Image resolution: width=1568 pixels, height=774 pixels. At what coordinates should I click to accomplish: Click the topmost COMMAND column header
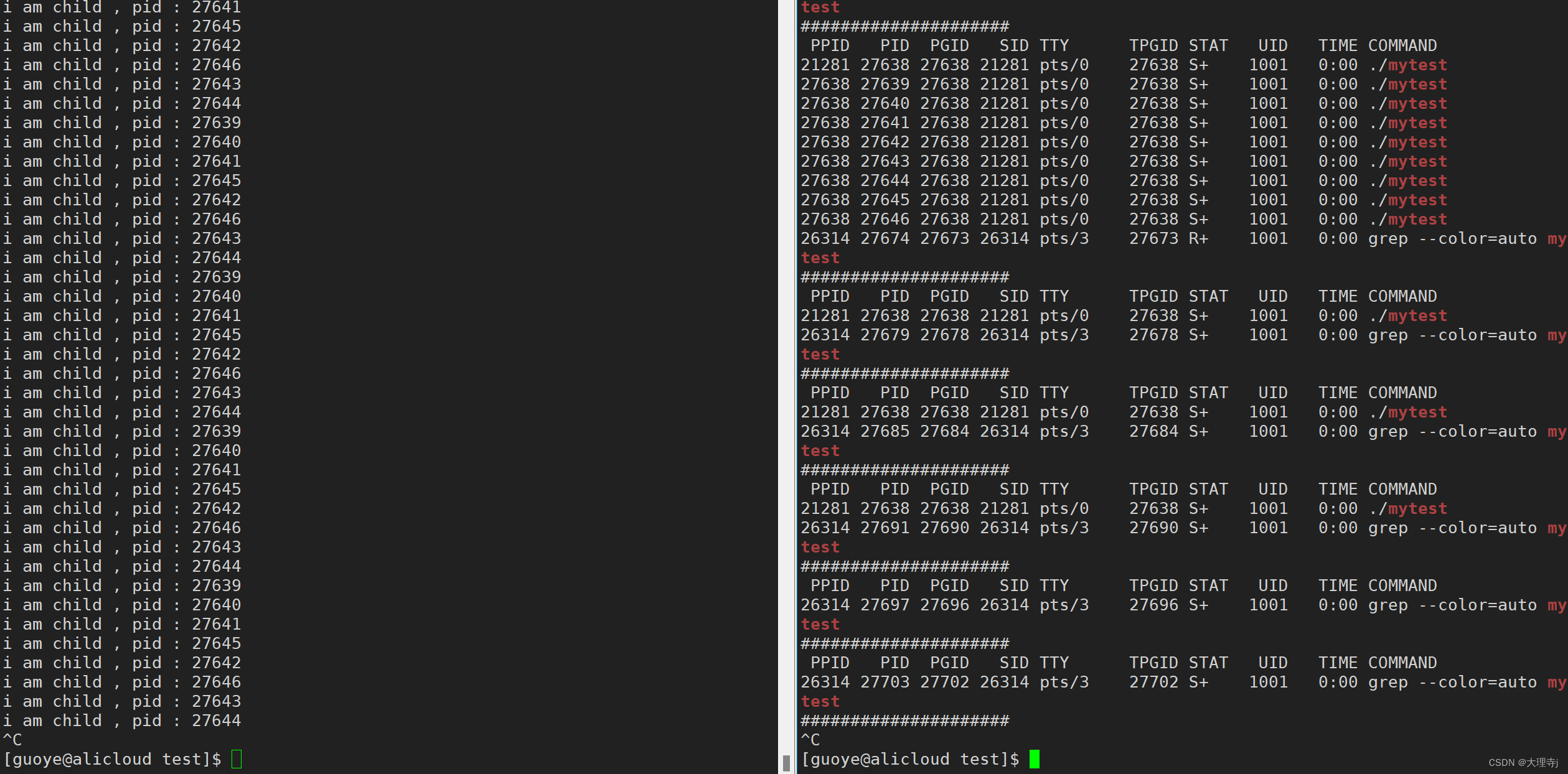1402,46
